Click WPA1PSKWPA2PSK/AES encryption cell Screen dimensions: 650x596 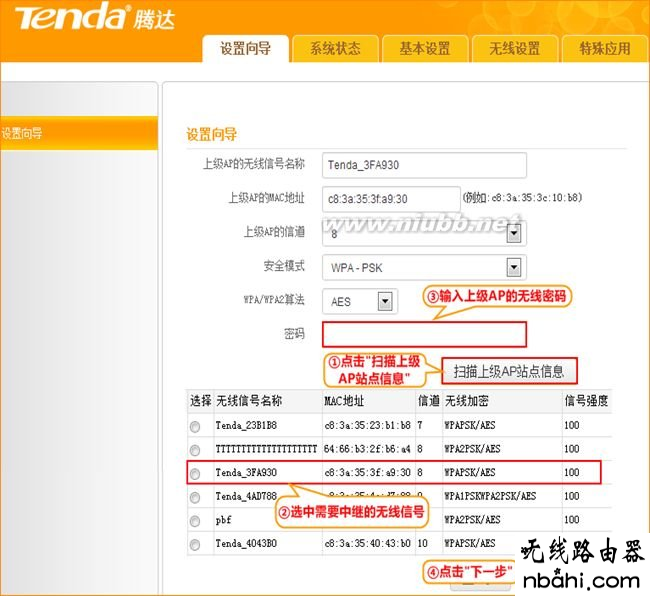[x=490, y=496]
